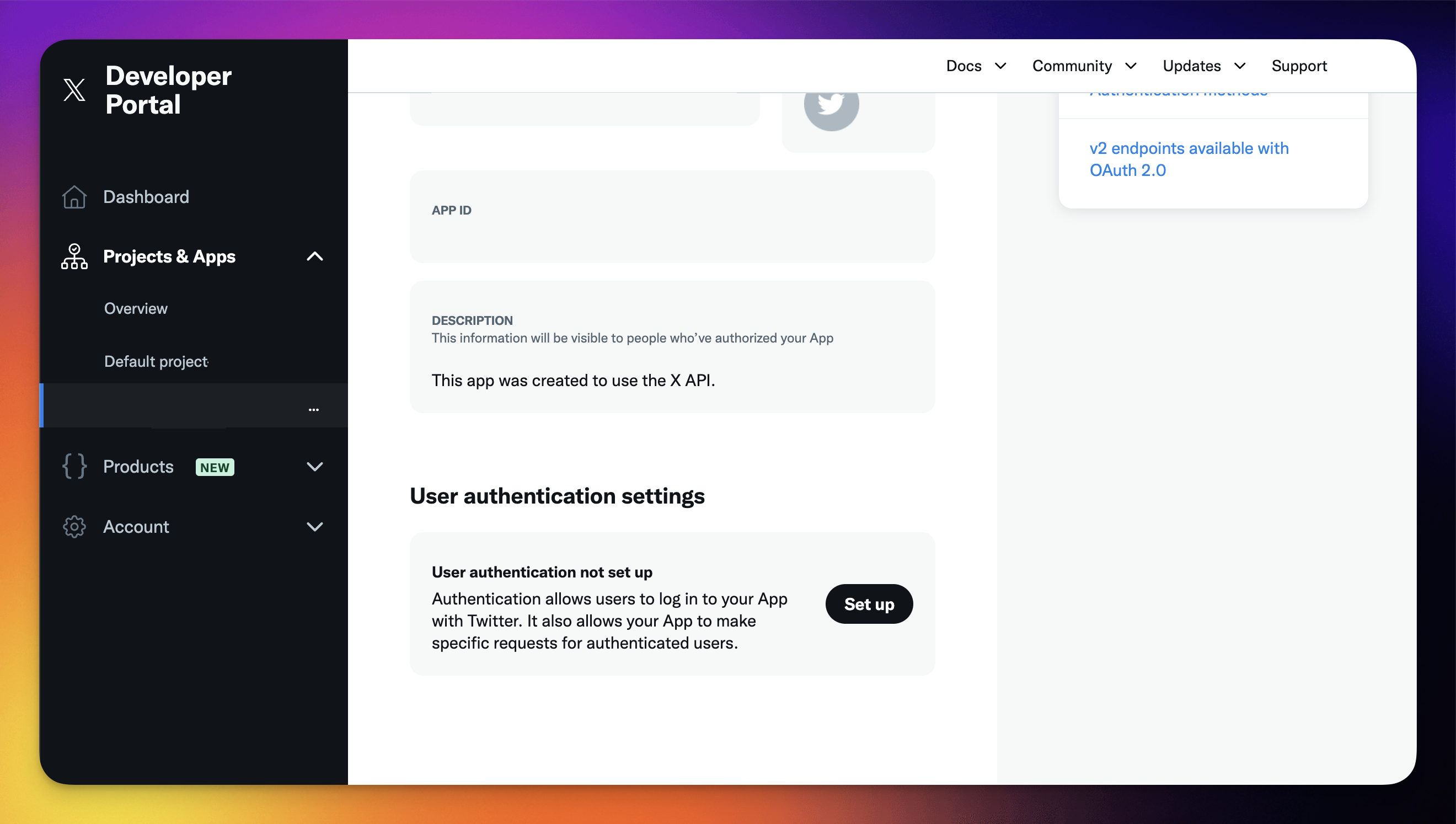Select Default project in the sidebar
The image size is (1456, 824).
(x=156, y=361)
